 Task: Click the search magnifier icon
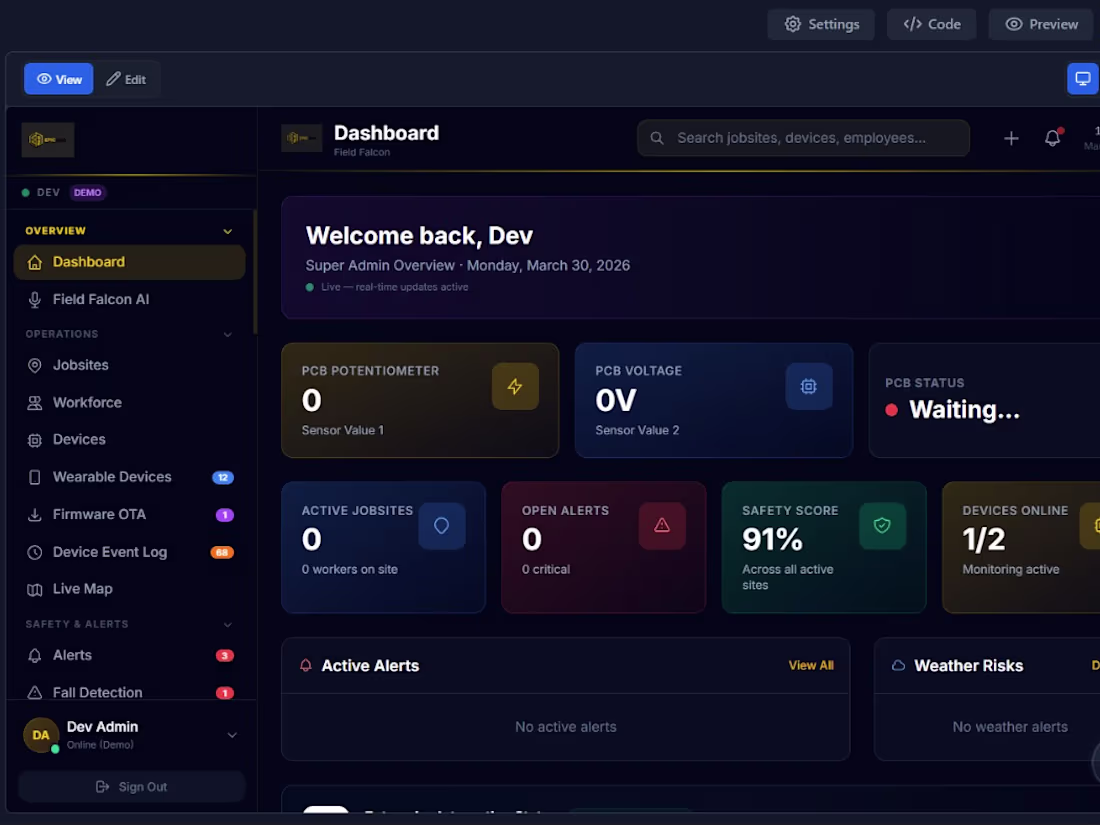coord(657,138)
